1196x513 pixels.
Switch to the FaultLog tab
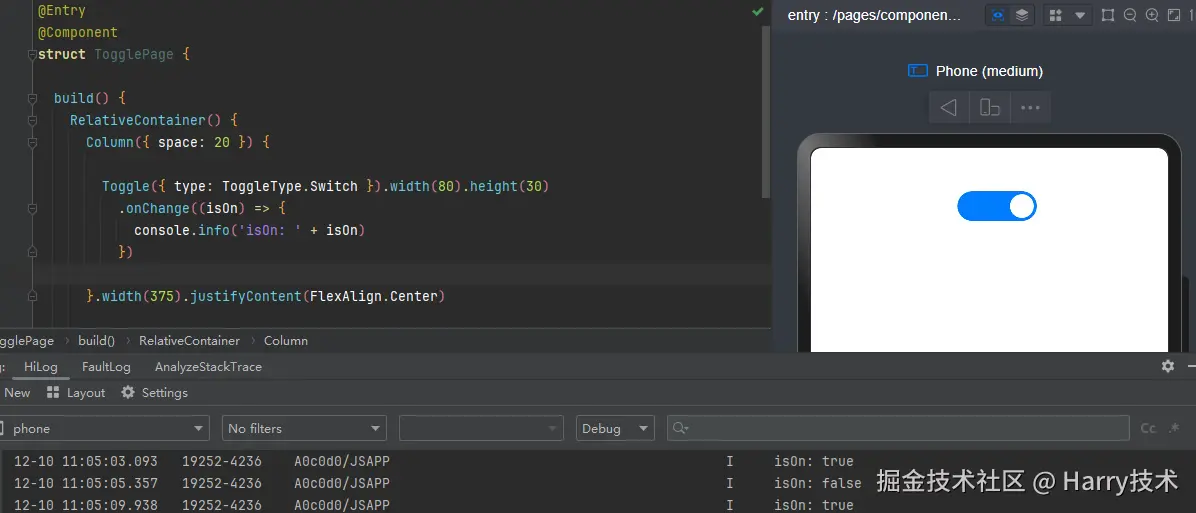coord(106,367)
